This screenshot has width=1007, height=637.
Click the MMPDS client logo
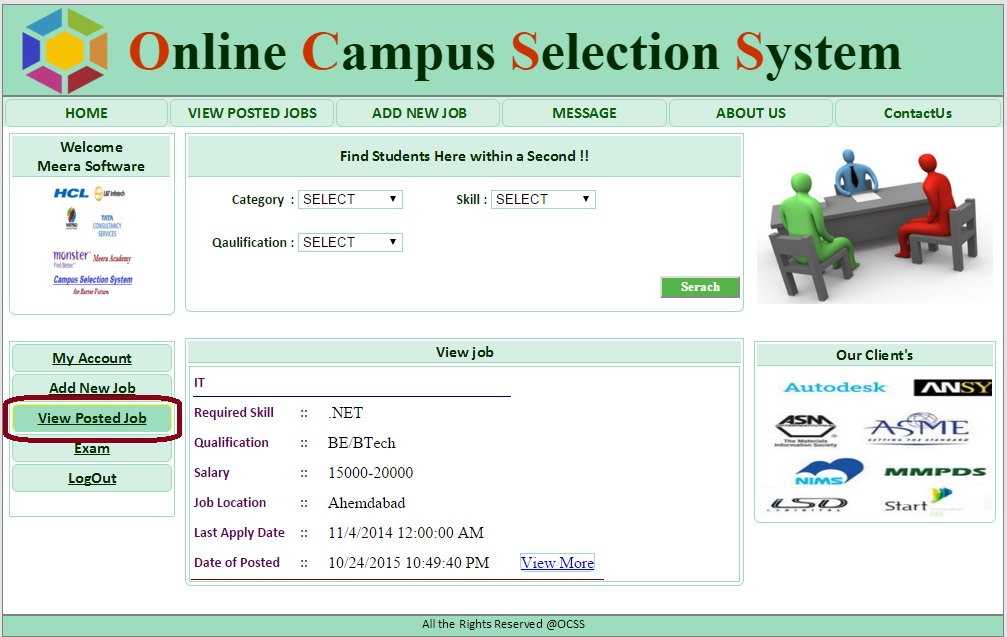(x=934, y=471)
